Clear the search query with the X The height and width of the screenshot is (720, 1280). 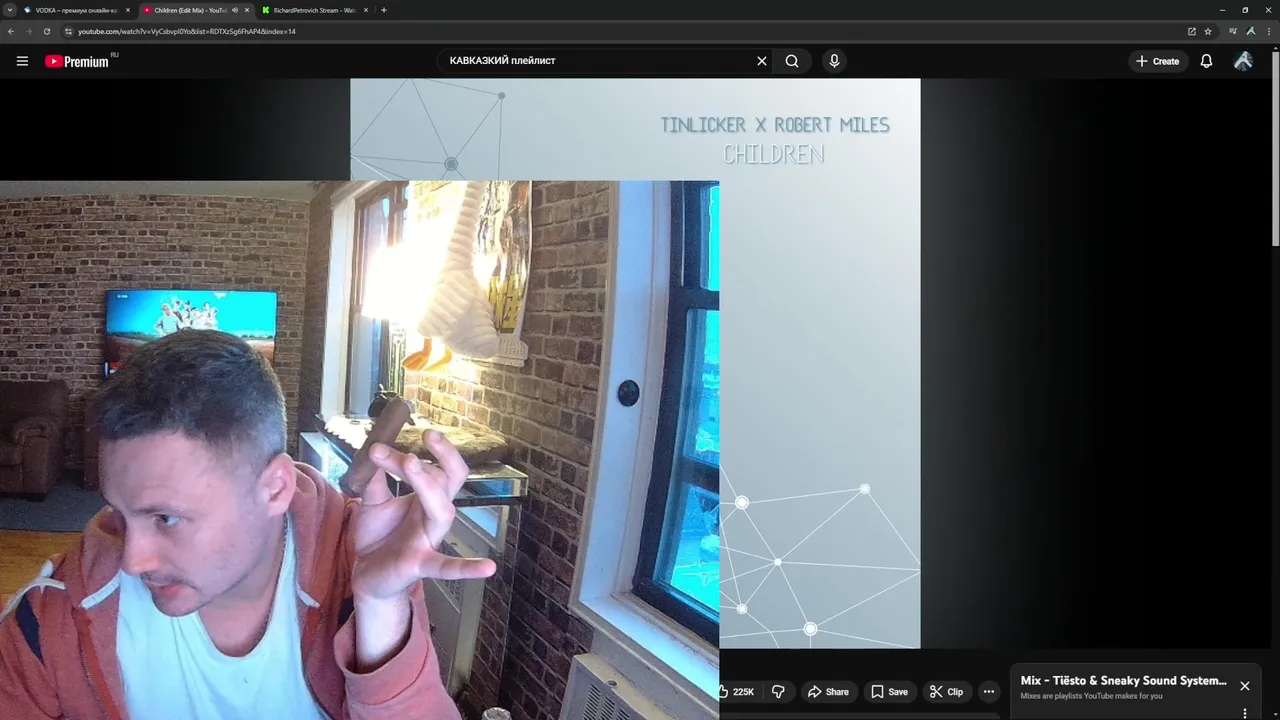762,61
